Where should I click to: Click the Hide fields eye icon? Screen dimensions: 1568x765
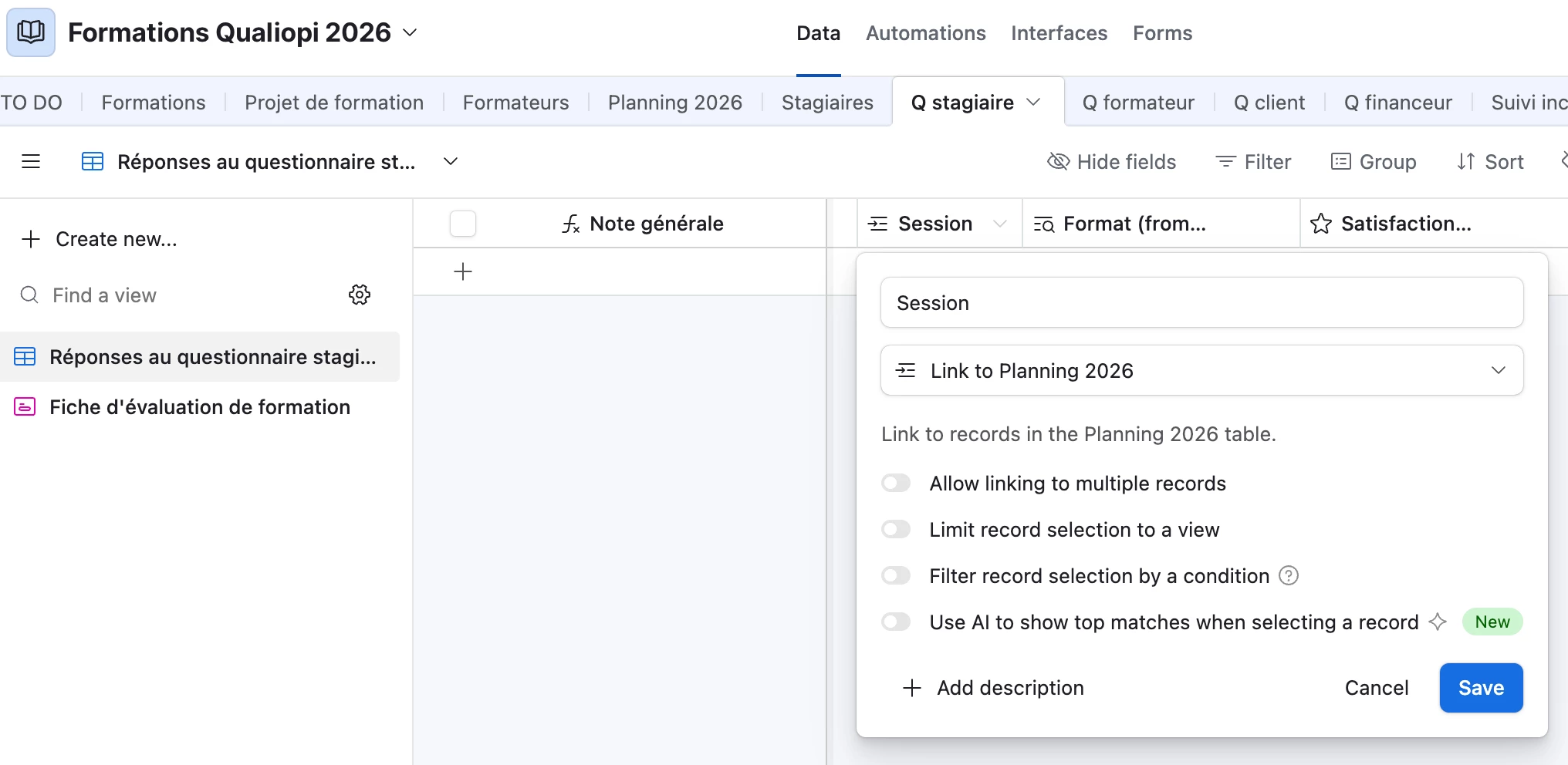[1058, 162]
